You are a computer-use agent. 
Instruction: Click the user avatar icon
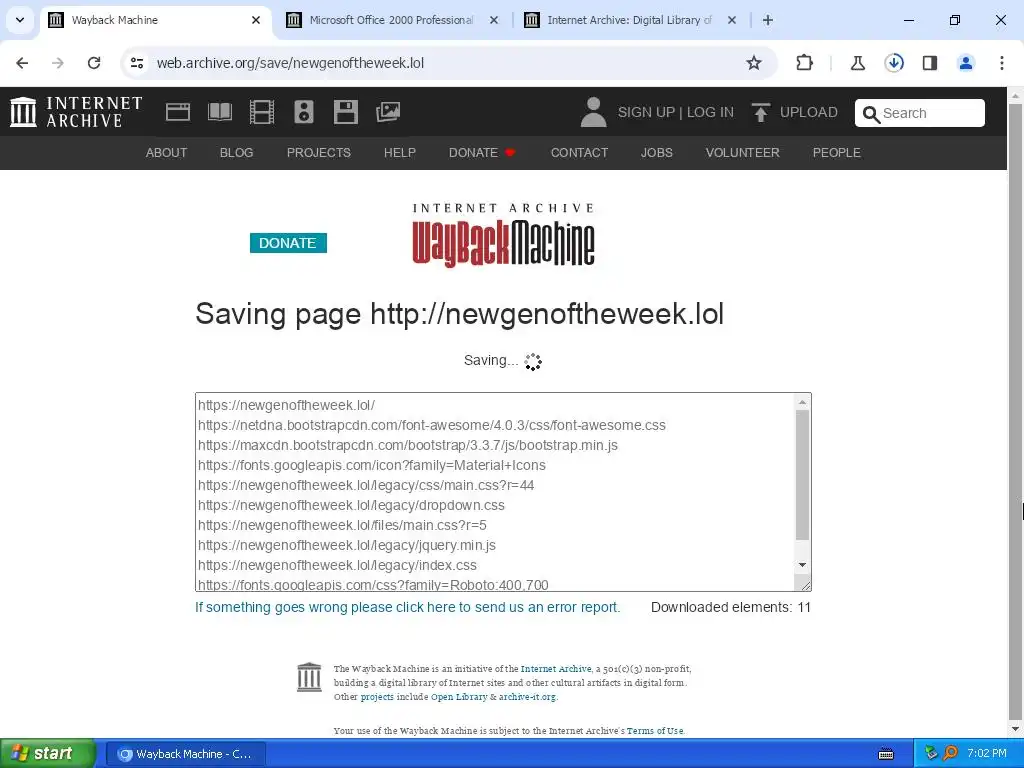(594, 112)
